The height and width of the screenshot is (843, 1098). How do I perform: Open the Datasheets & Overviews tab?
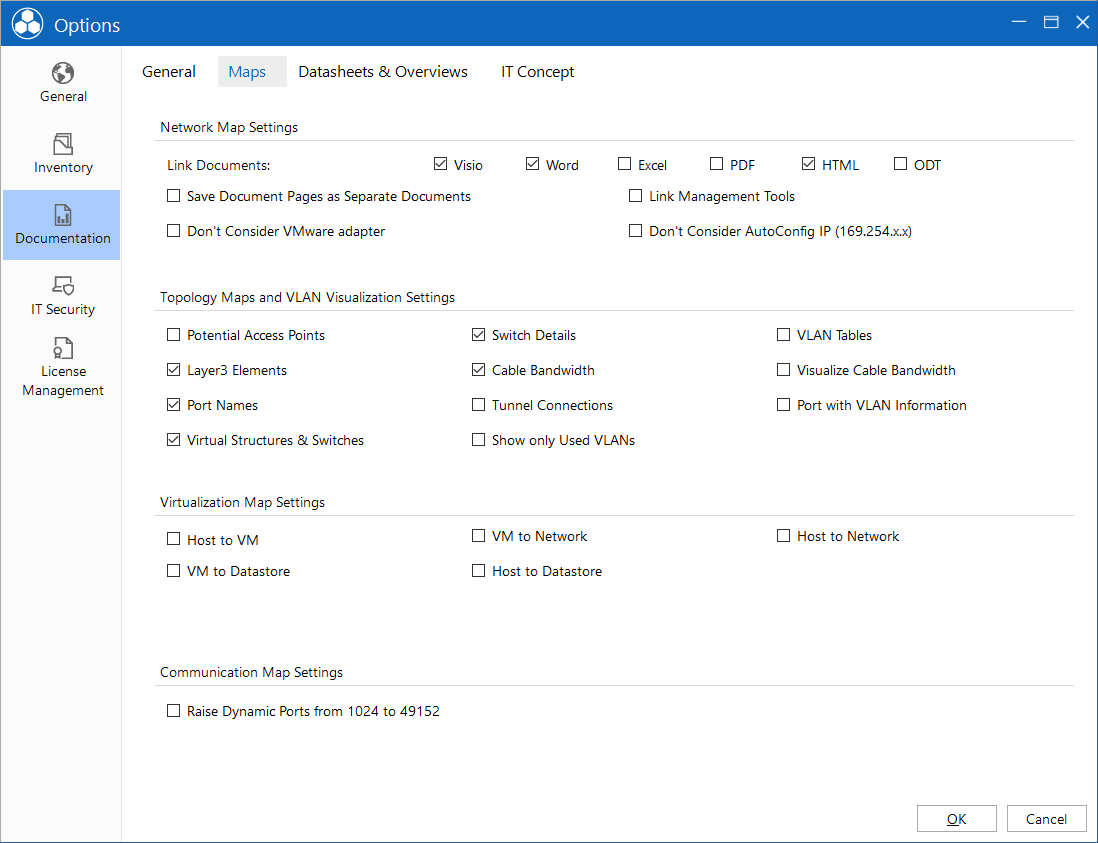tap(383, 71)
